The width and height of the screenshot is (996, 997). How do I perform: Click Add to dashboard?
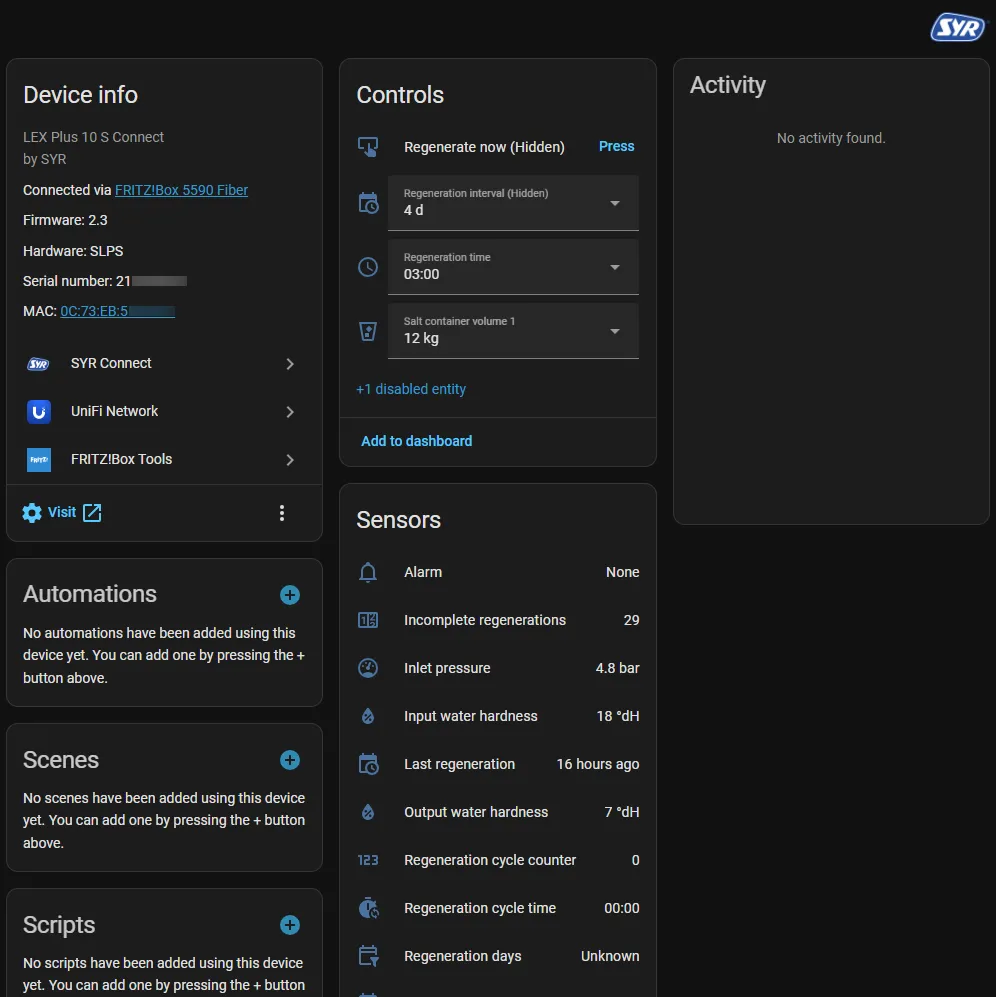click(417, 441)
